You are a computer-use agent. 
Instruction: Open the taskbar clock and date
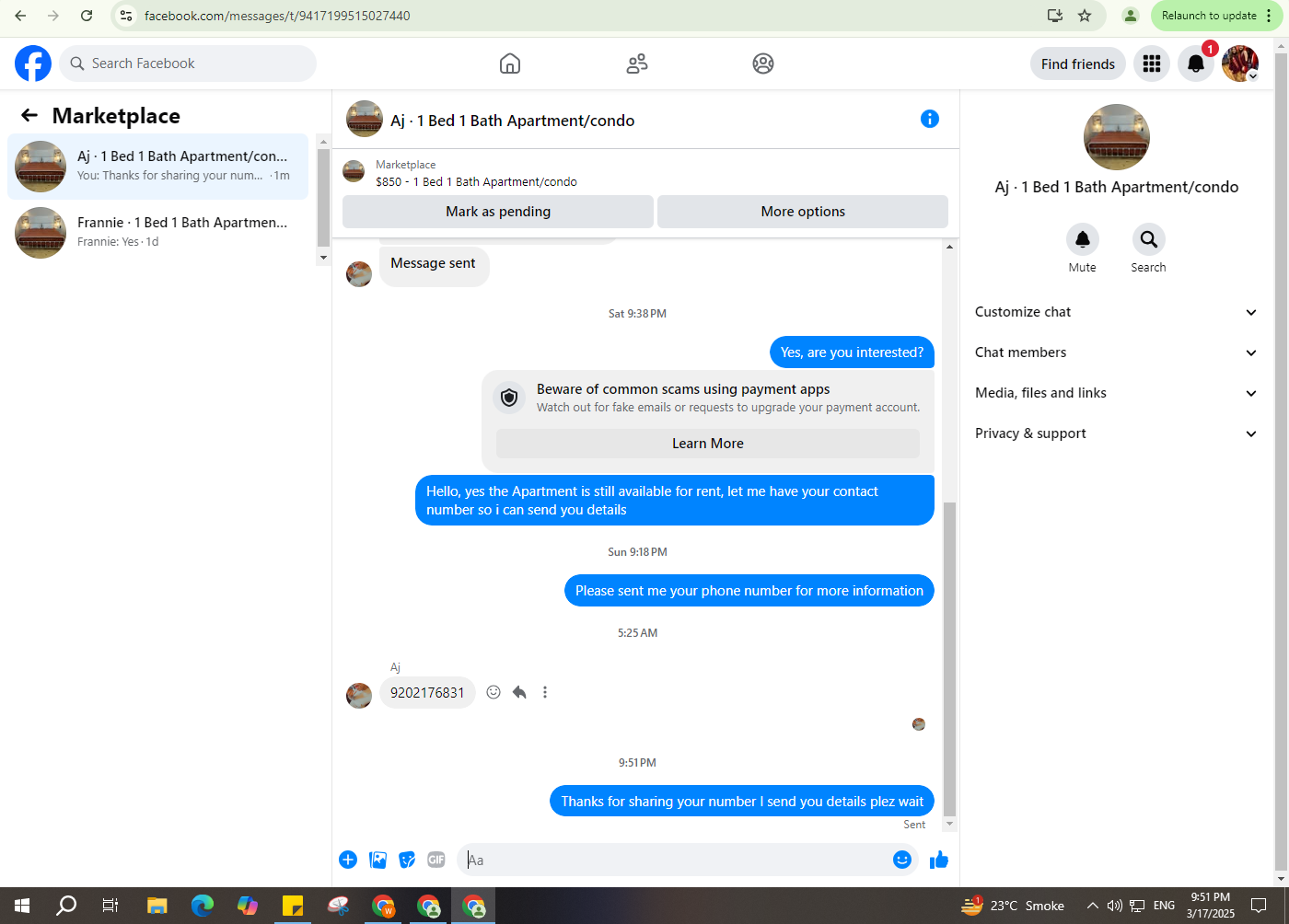1211,906
